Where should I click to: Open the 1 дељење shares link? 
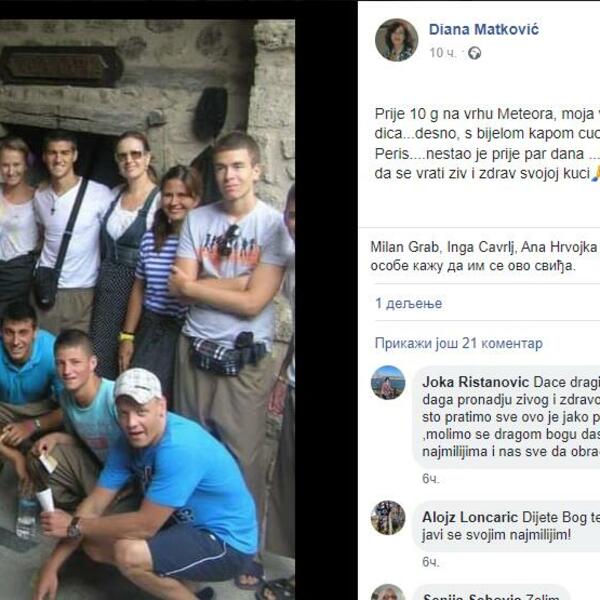(408, 303)
